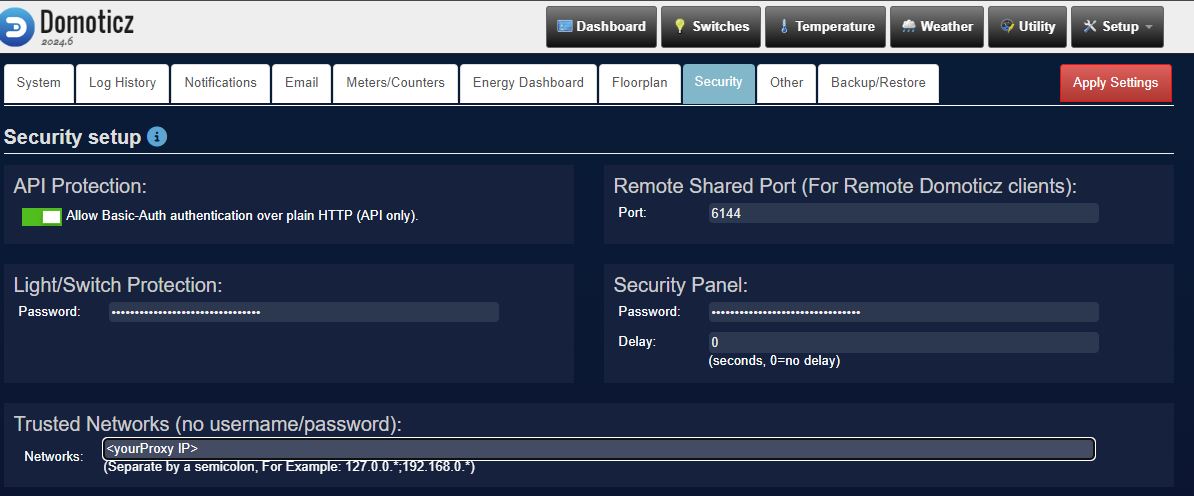The height and width of the screenshot is (496, 1194).
Task: Expand the Setup dropdown menu
Action: coord(1117,27)
